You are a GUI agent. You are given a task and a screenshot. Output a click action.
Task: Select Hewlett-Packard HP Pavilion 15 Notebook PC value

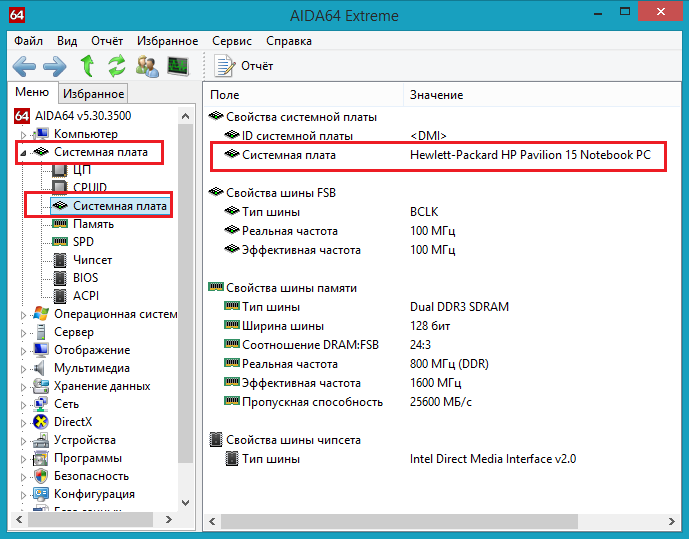click(530, 155)
